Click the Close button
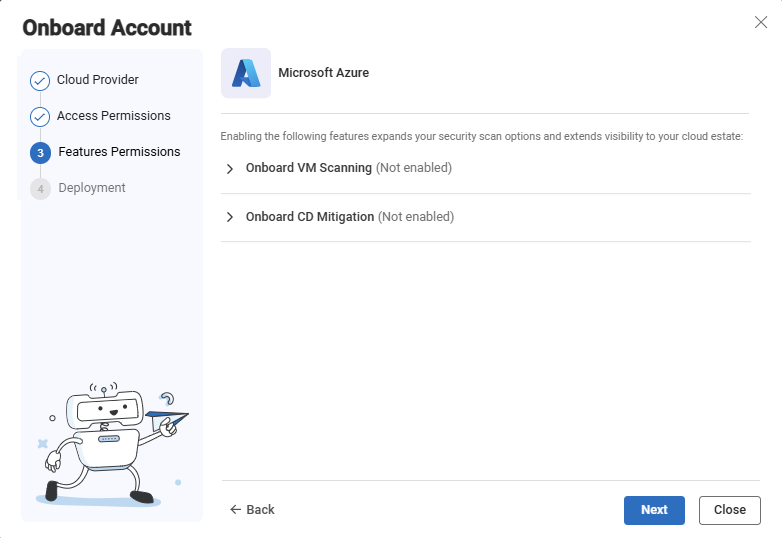This screenshot has height=538, width=782. pos(730,510)
